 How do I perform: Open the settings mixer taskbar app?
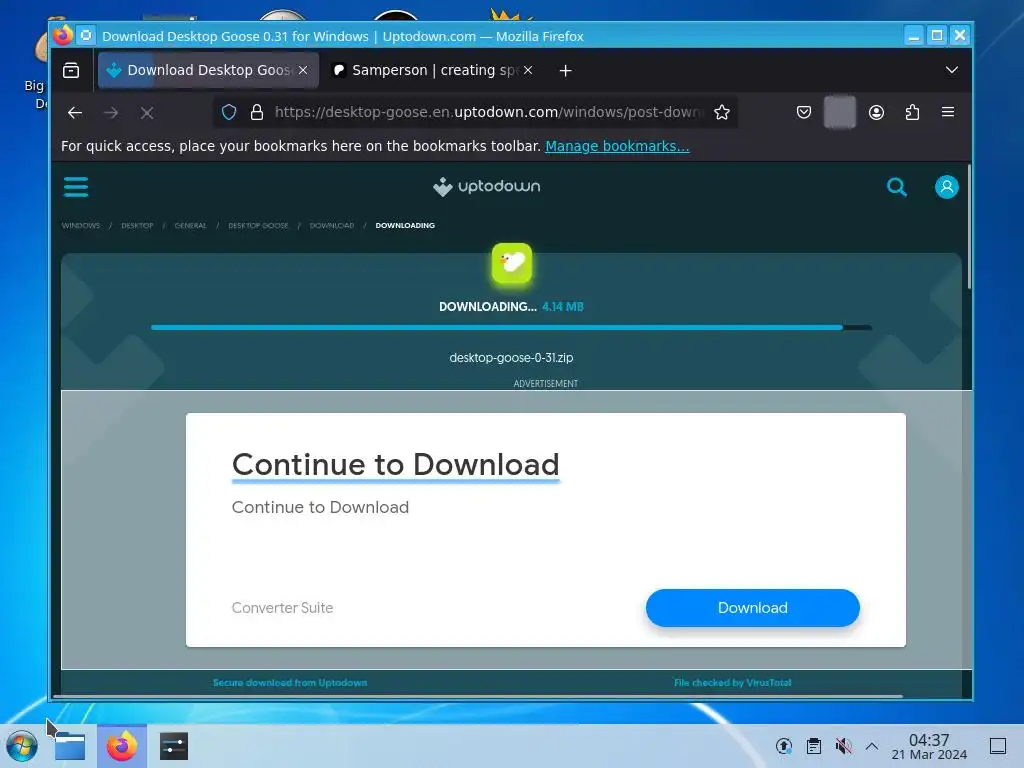(x=174, y=746)
